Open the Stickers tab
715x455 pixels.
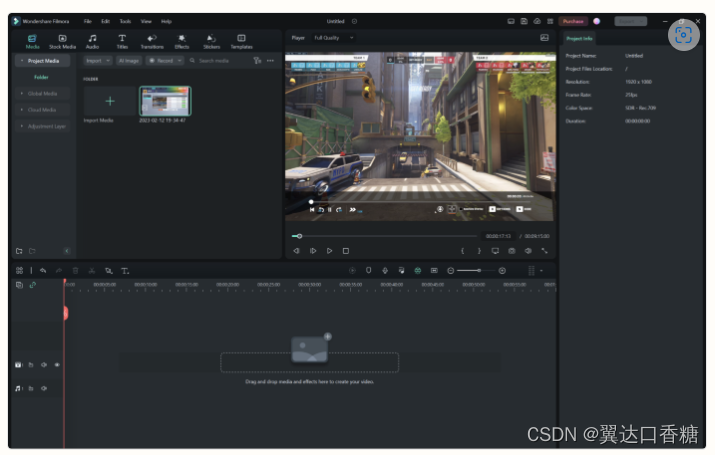coord(211,41)
